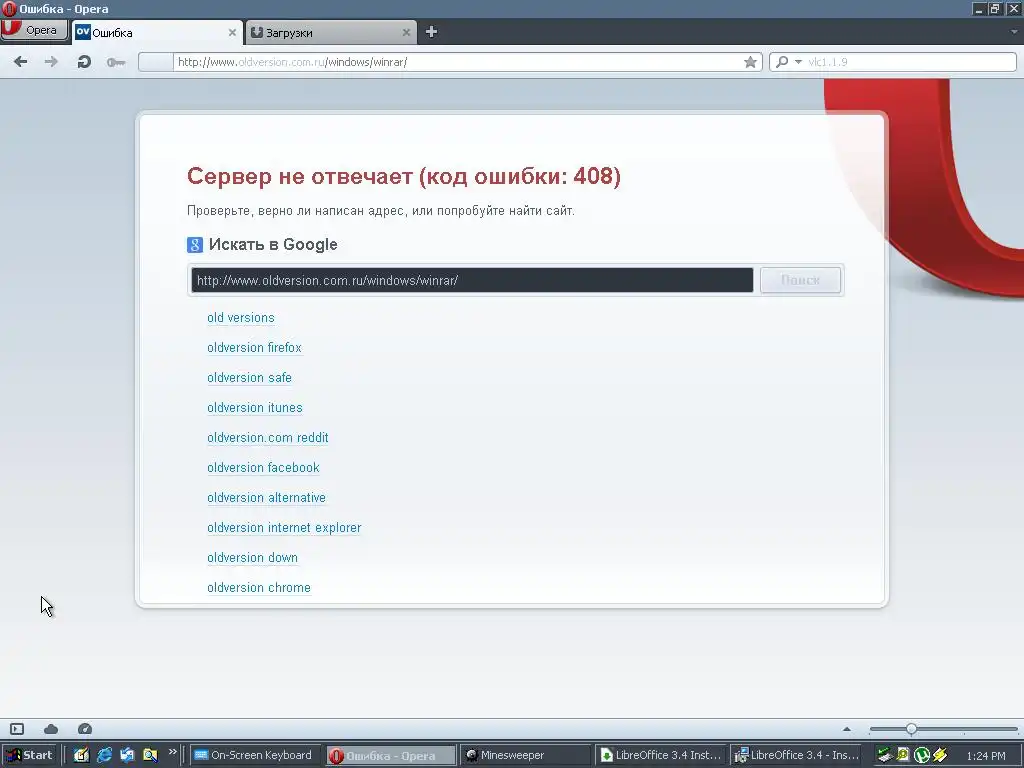Image resolution: width=1024 pixels, height=768 pixels.
Task: Go forward to next page
Action: 51,61
